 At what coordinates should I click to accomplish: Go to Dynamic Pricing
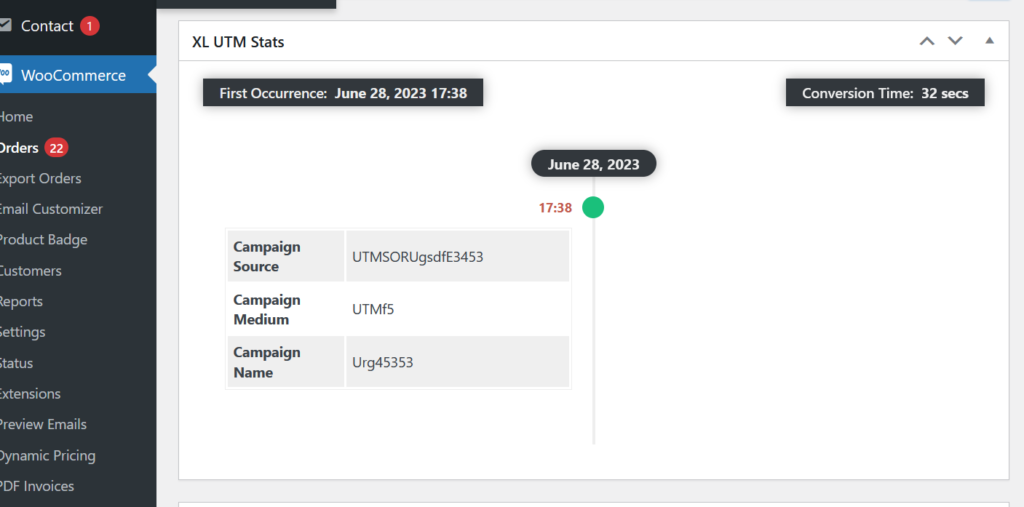47,455
